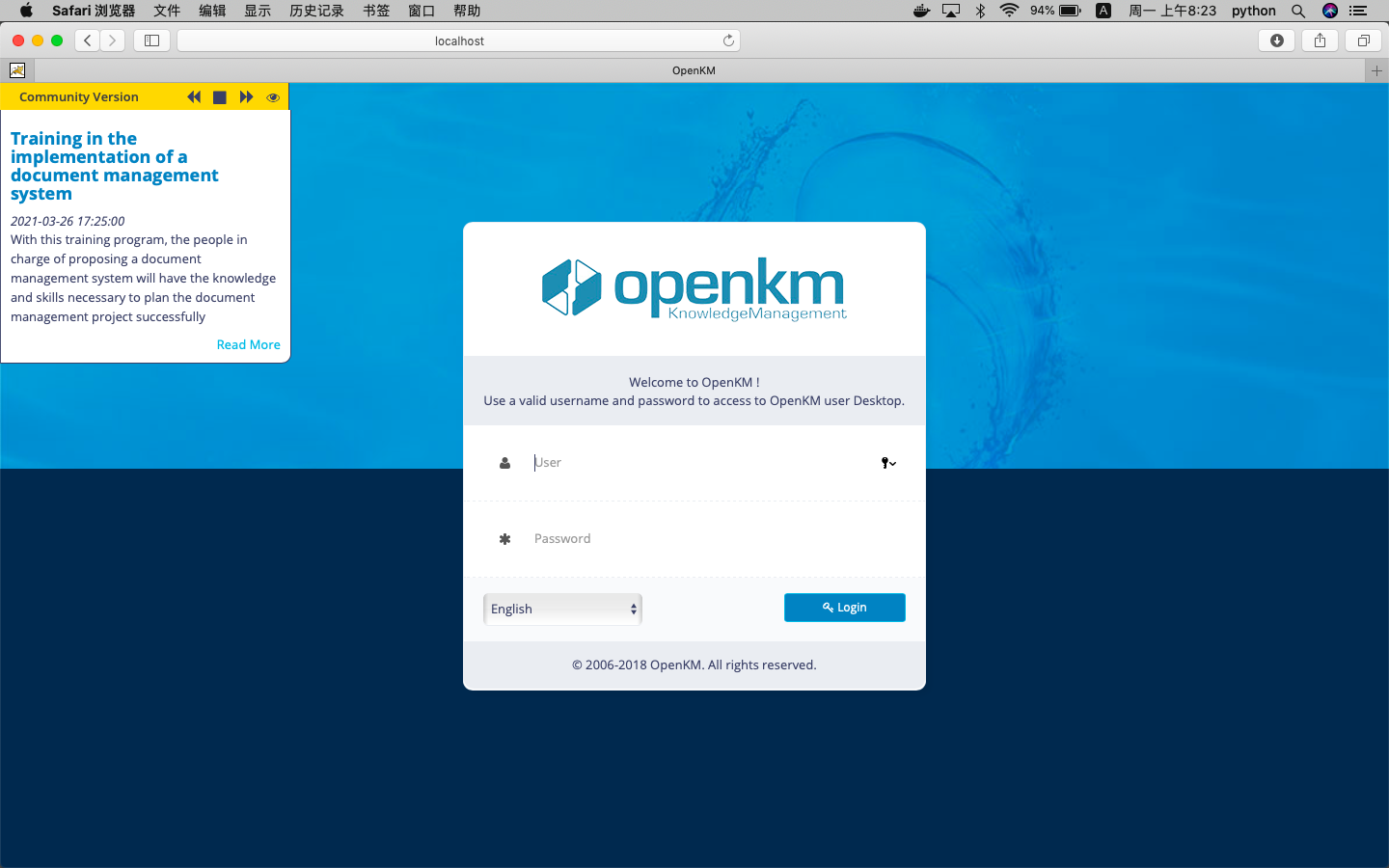Click the asterisk icon beside the Password field
Screen dimensions: 1389x868
coord(504,538)
